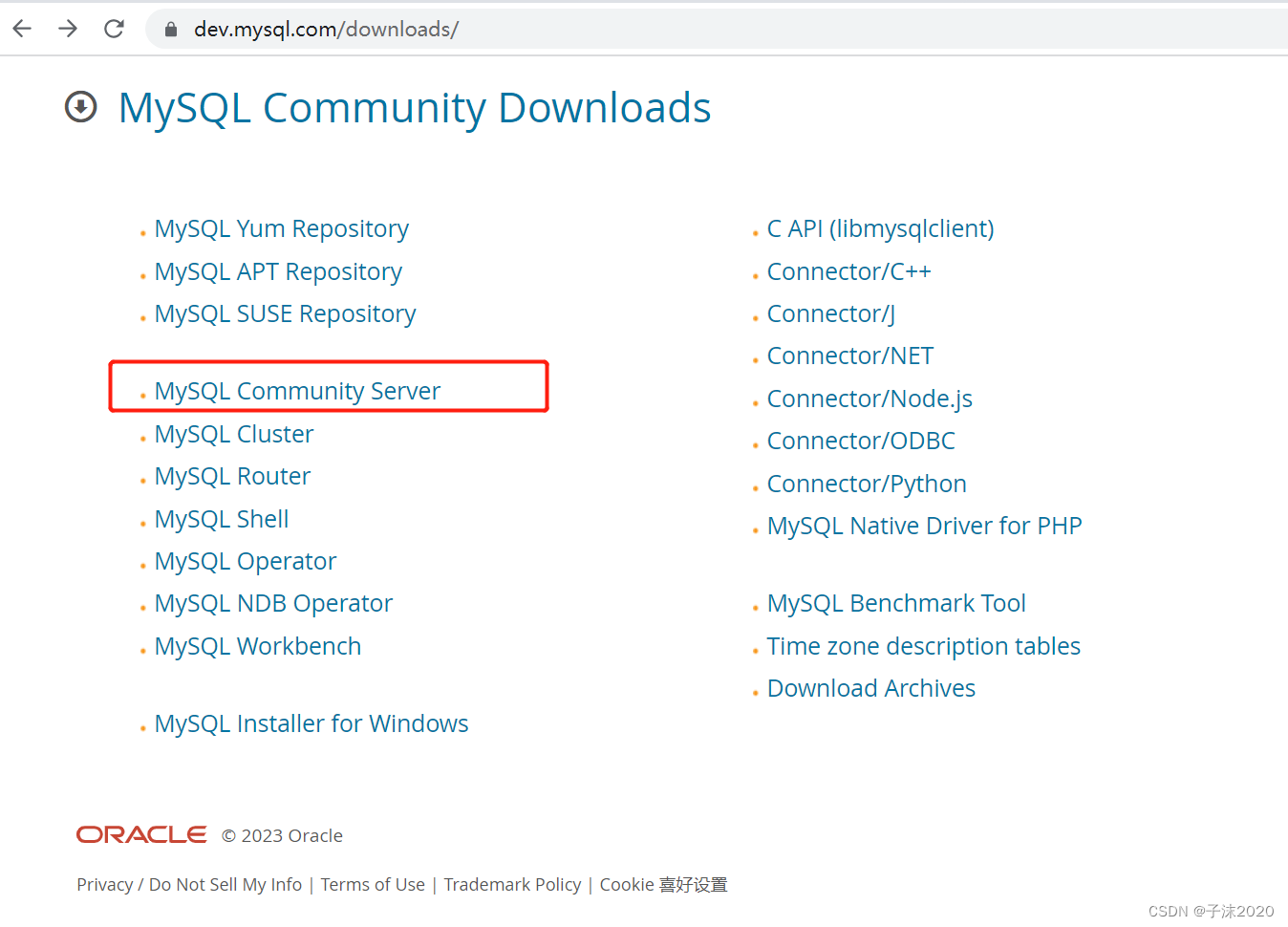Click the padlock site info icon

pyautogui.click(x=171, y=30)
